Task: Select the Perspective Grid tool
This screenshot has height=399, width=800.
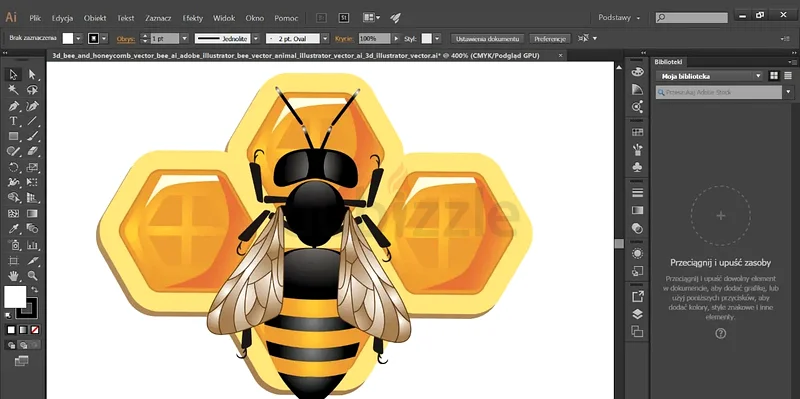Action: [x=32, y=197]
